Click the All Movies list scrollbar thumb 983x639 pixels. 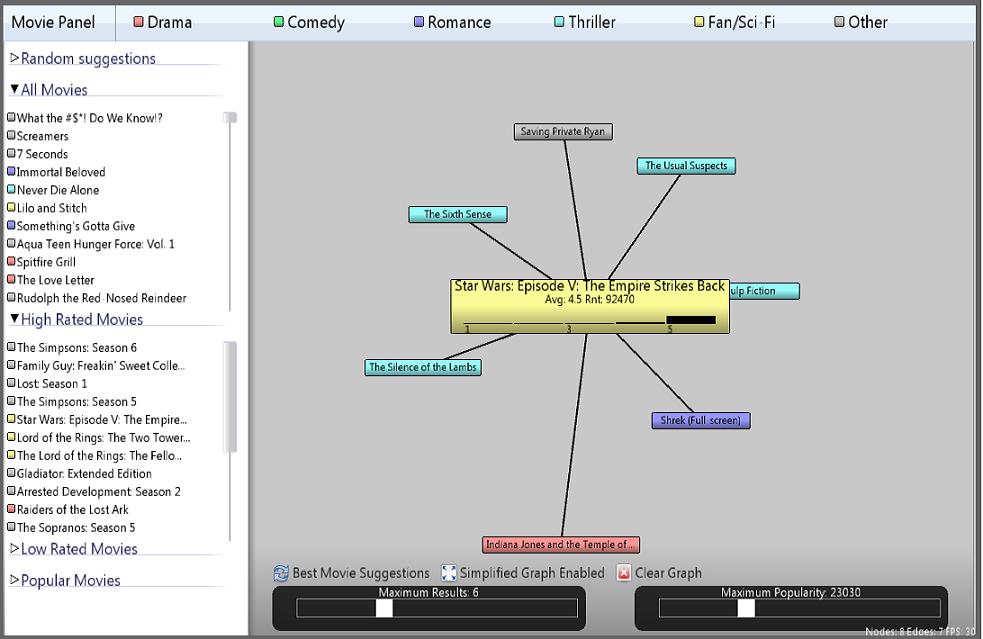pos(230,117)
